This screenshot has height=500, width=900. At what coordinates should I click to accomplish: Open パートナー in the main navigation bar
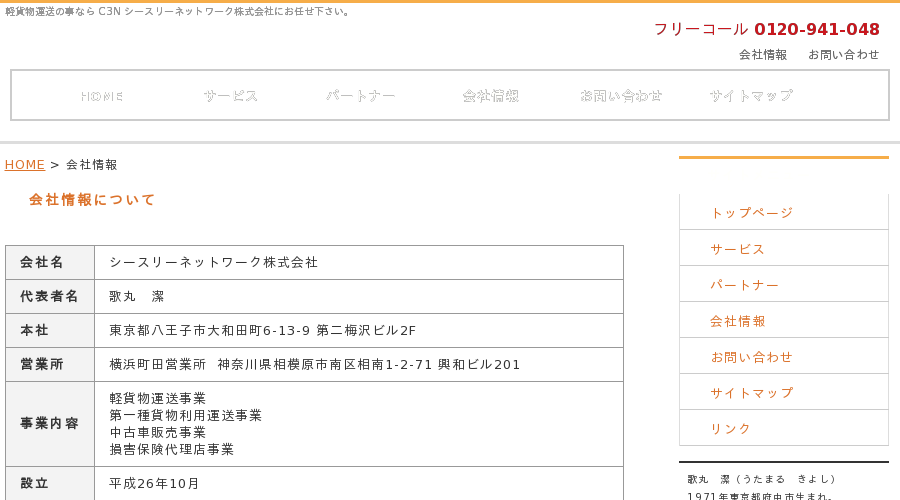(x=360, y=96)
